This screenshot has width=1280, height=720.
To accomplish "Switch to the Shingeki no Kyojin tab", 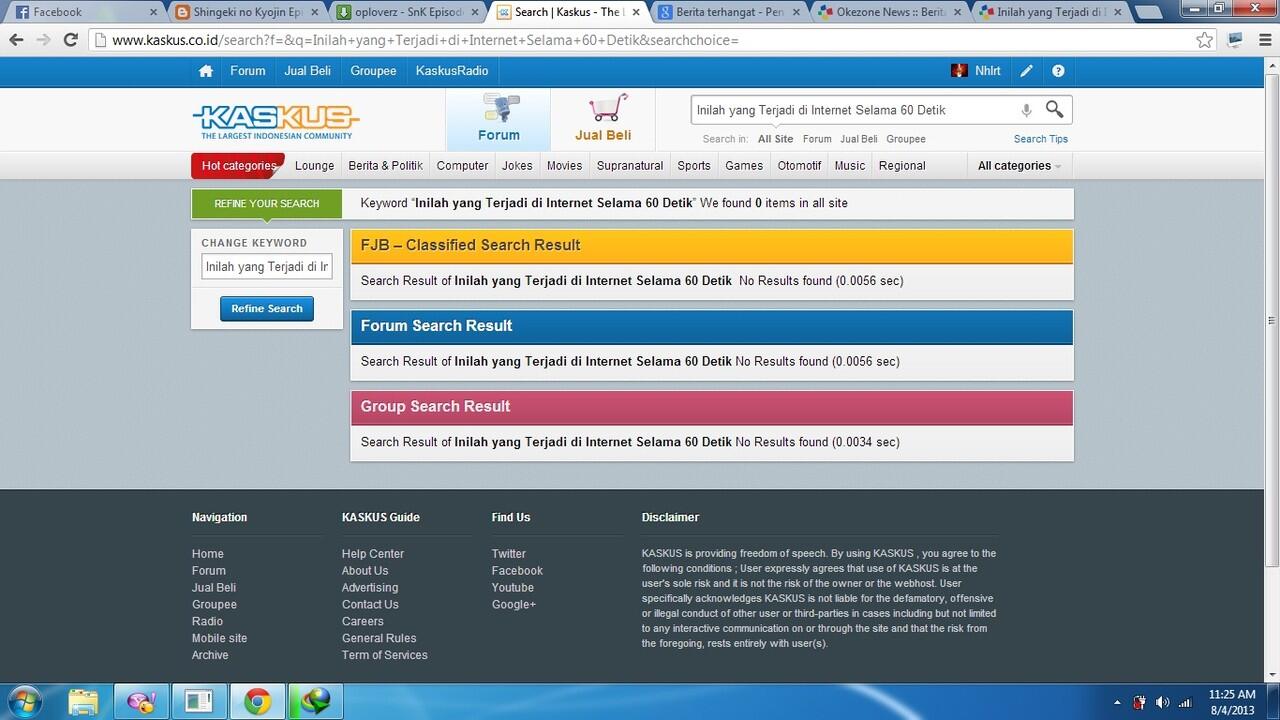I will (246, 12).
